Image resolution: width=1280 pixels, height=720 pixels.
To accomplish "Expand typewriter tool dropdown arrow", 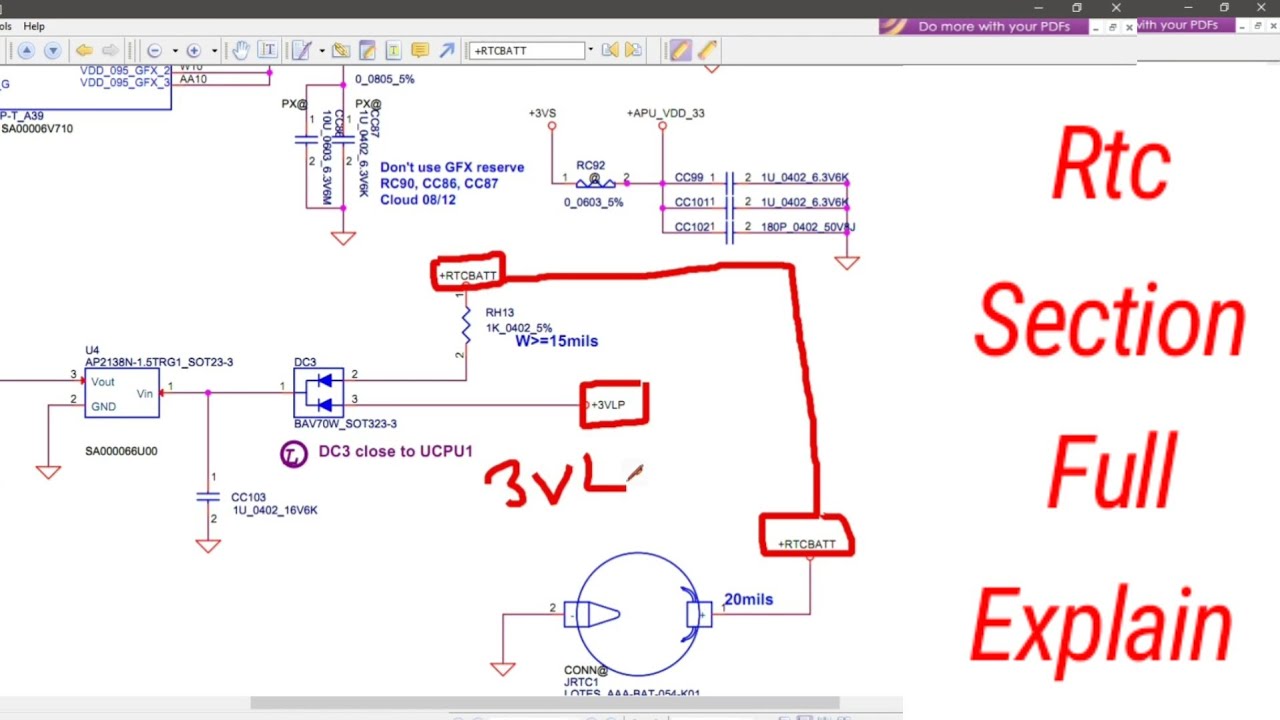I will point(320,50).
